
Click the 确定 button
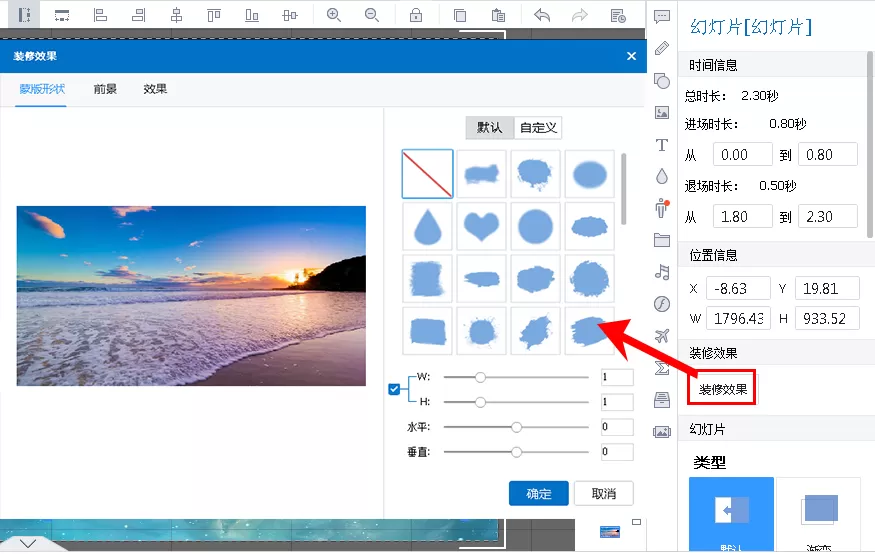pyautogui.click(x=539, y=493)
